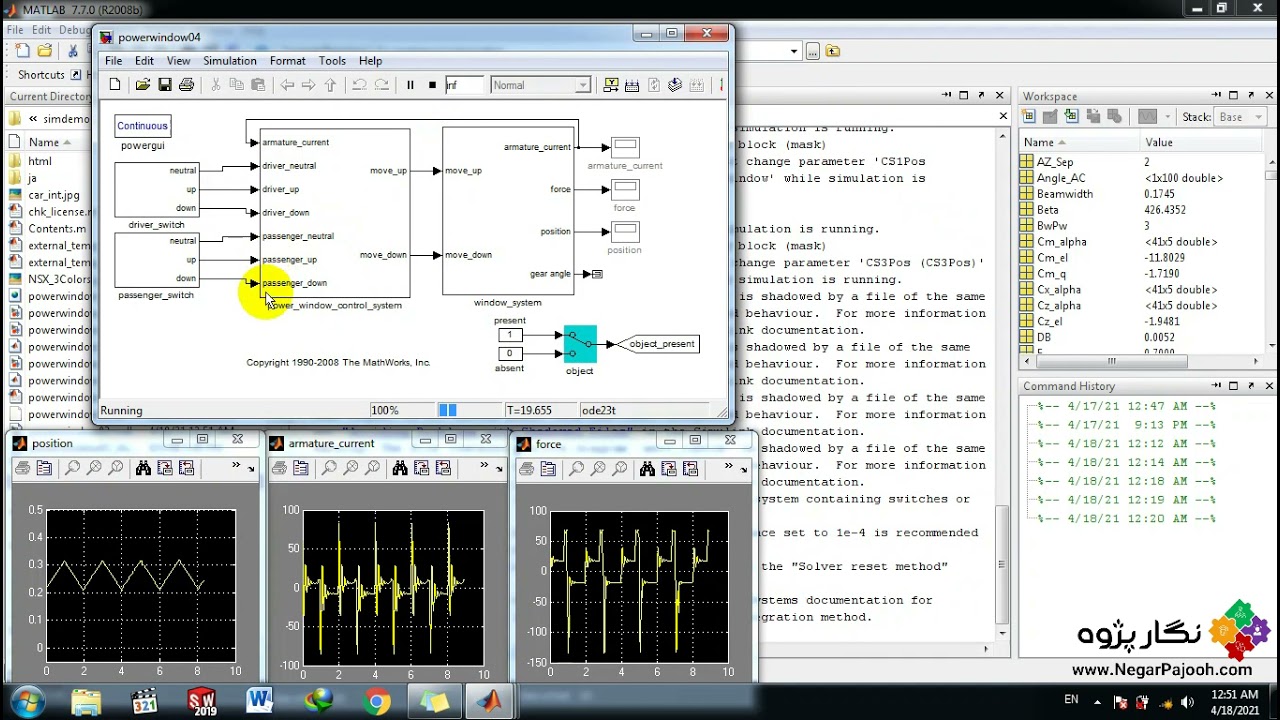
Task: Open the View menu of powerwindow04
Action: tap(178, 61)
